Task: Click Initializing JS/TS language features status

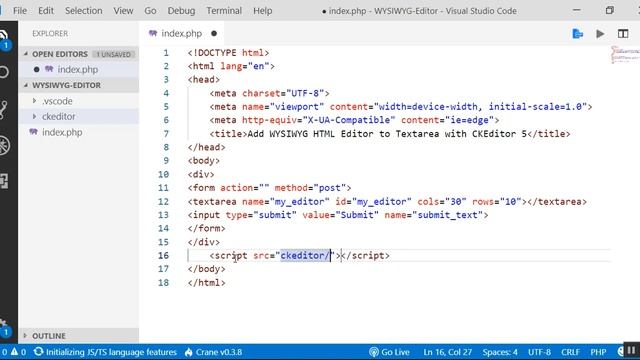Action: (x=105, y=352)
